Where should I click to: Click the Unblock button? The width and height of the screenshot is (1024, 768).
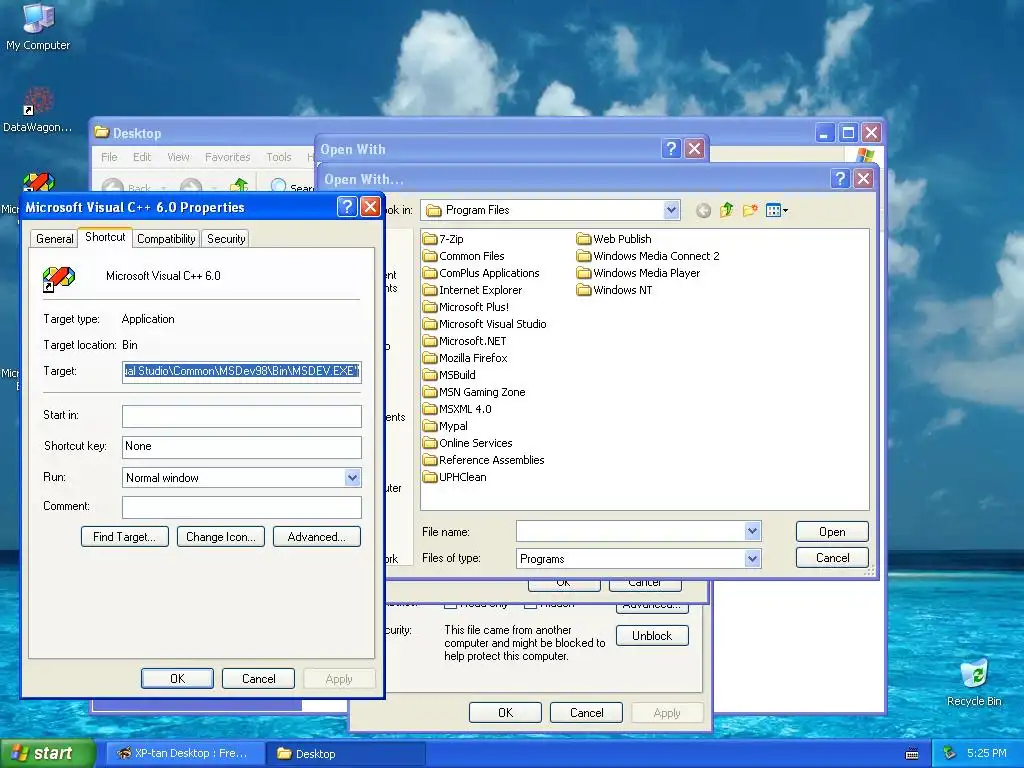pyautogui.click(x=652, y=635)
